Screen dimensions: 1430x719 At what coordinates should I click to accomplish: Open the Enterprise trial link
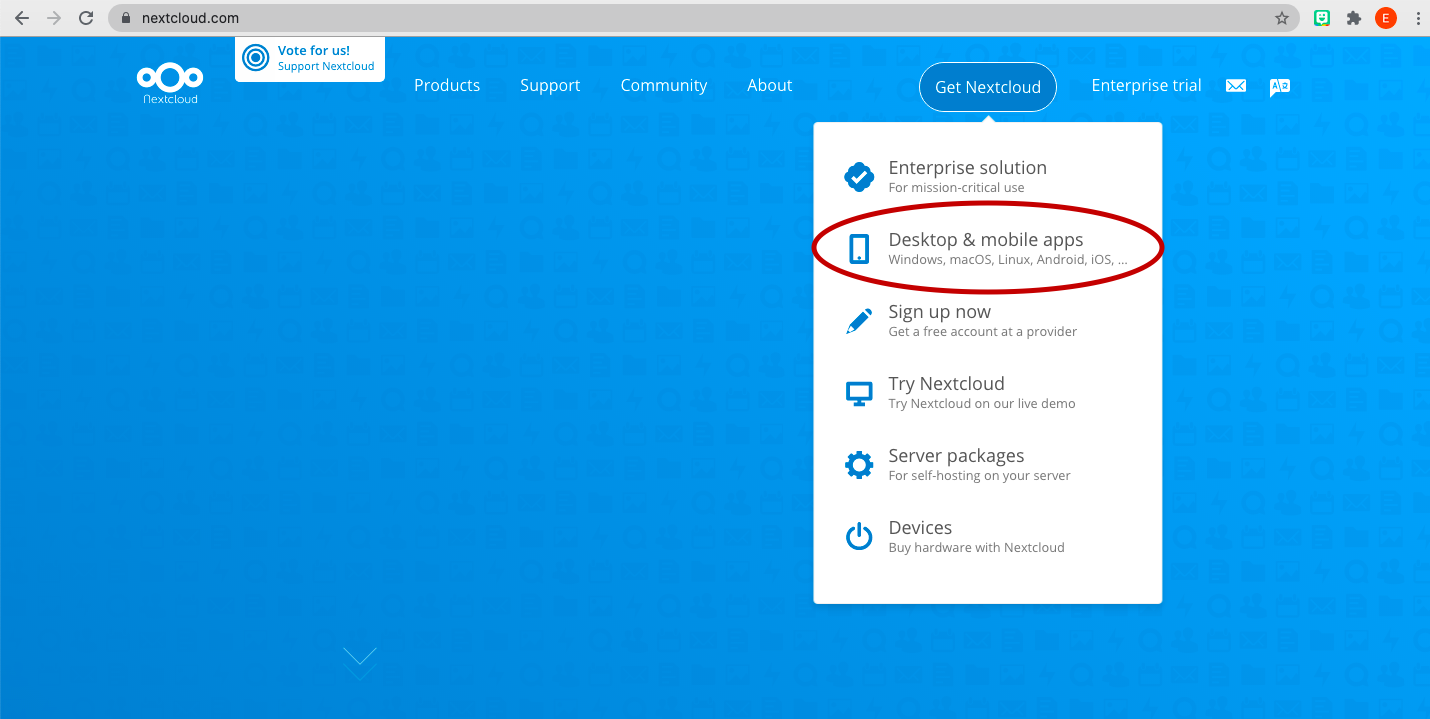[1146, 86]
